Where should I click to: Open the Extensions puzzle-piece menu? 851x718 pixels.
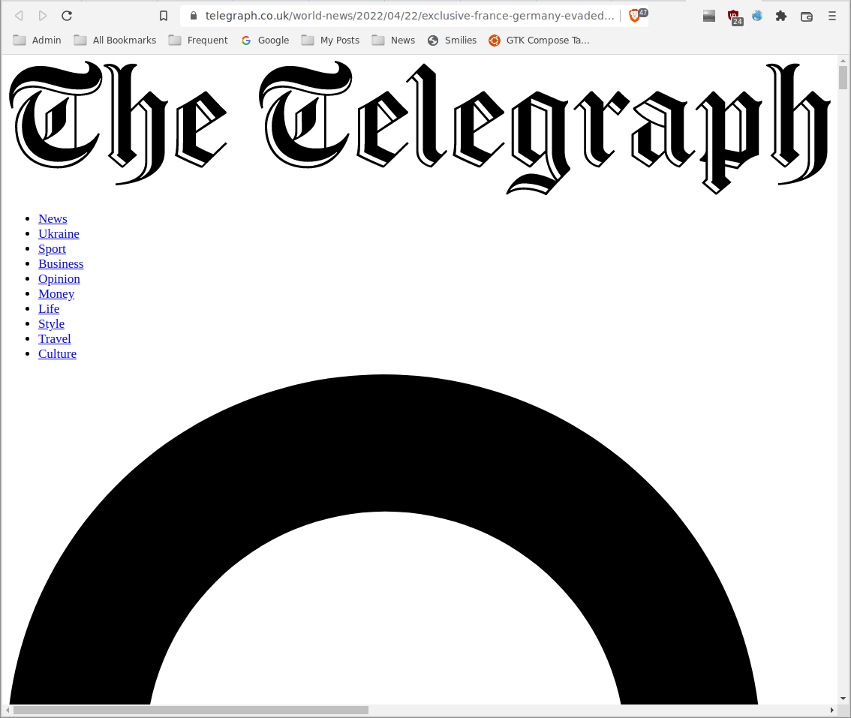coord(781,16)
